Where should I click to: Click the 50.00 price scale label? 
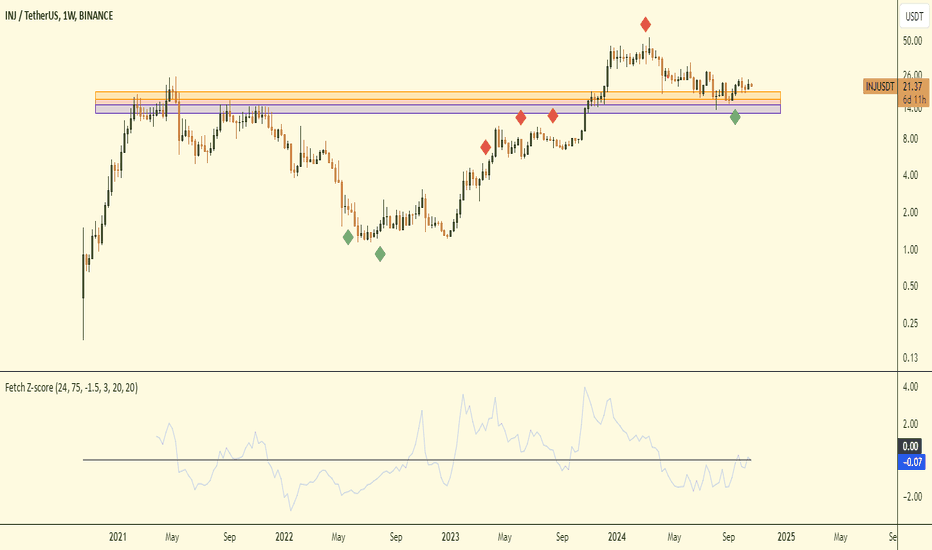pyautogui.click(x=912, y=41)
